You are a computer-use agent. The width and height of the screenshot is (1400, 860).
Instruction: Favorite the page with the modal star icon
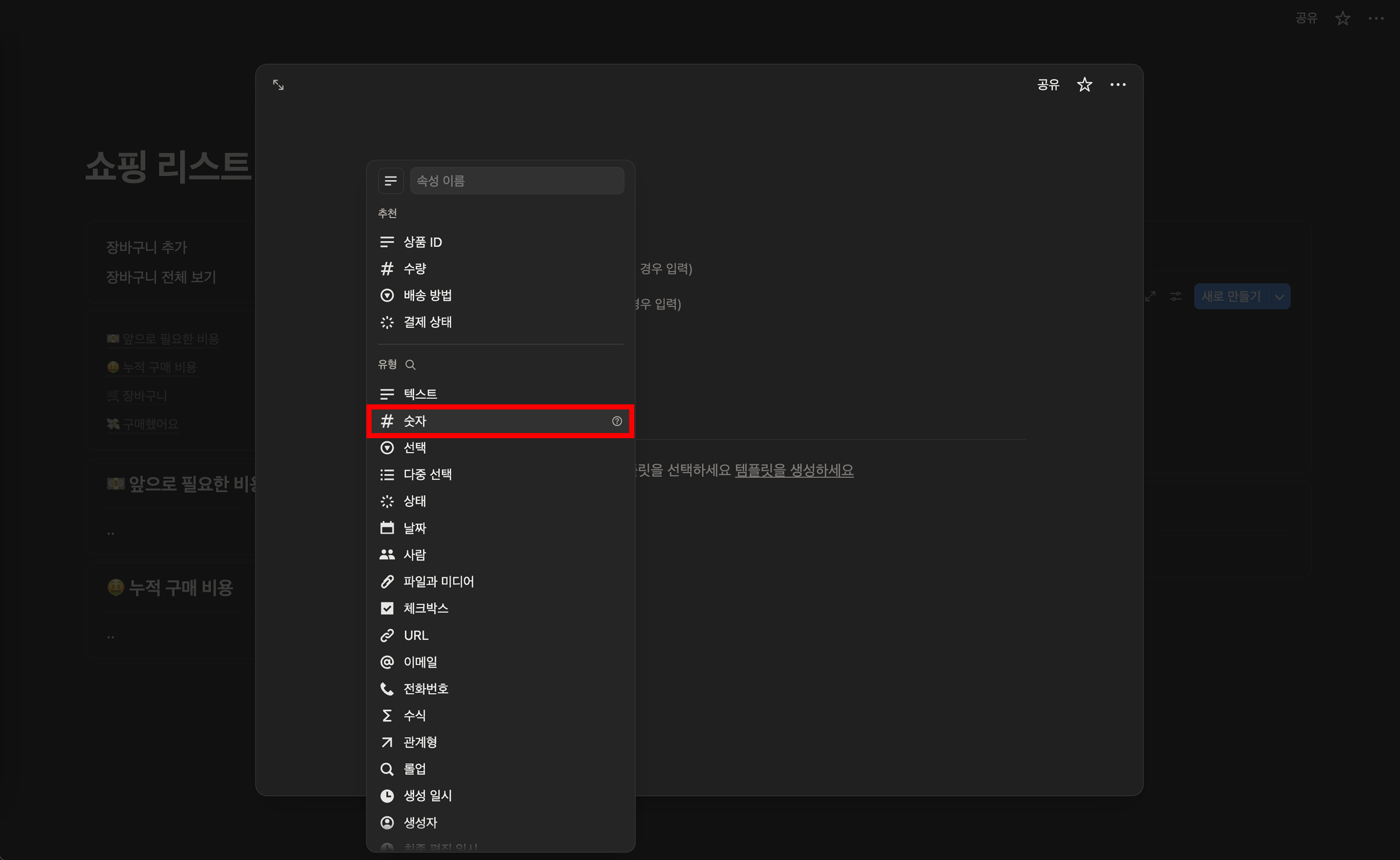[1084, 85]
